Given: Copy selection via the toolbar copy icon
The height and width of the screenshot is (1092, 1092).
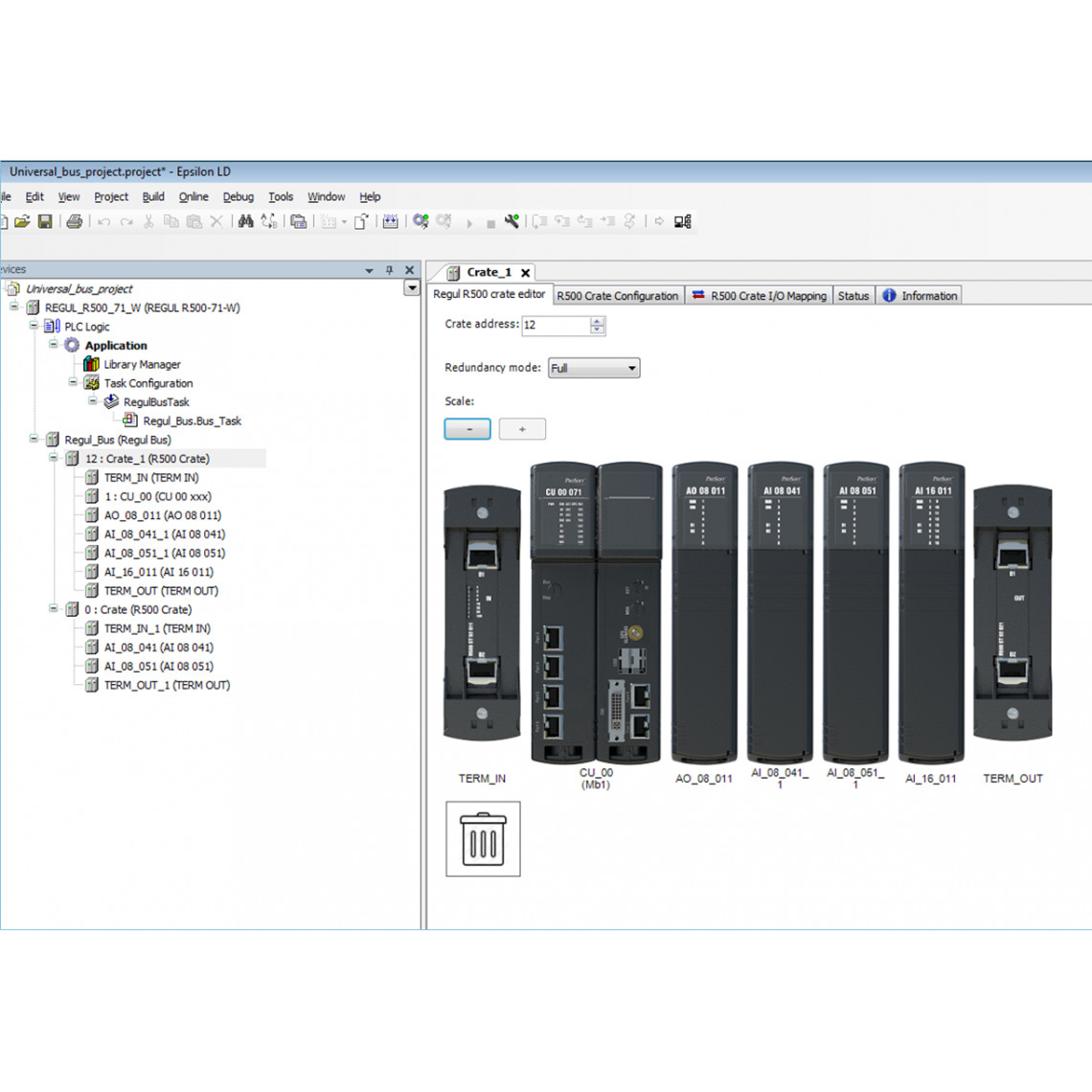Looking at the screenshot, I should pyautogui.click(x=171, y=221).
